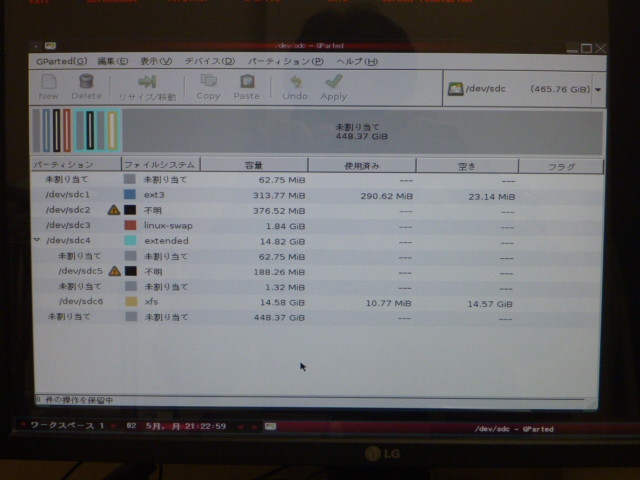Click the 290.62 MiB used value
The height and width of the screenshot is (480, 640).
387,196
